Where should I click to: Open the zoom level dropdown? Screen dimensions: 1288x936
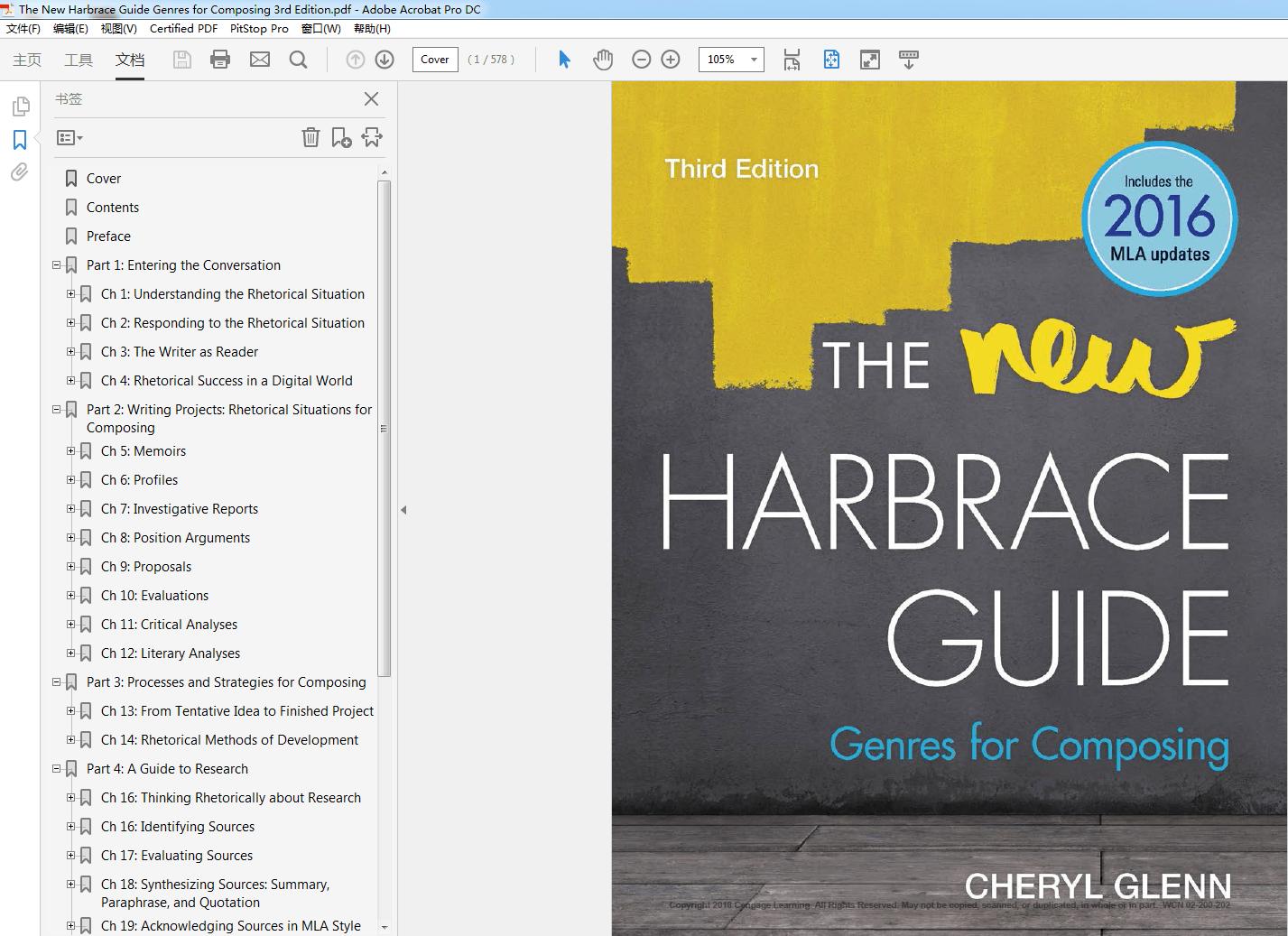[x=754, y=60]
